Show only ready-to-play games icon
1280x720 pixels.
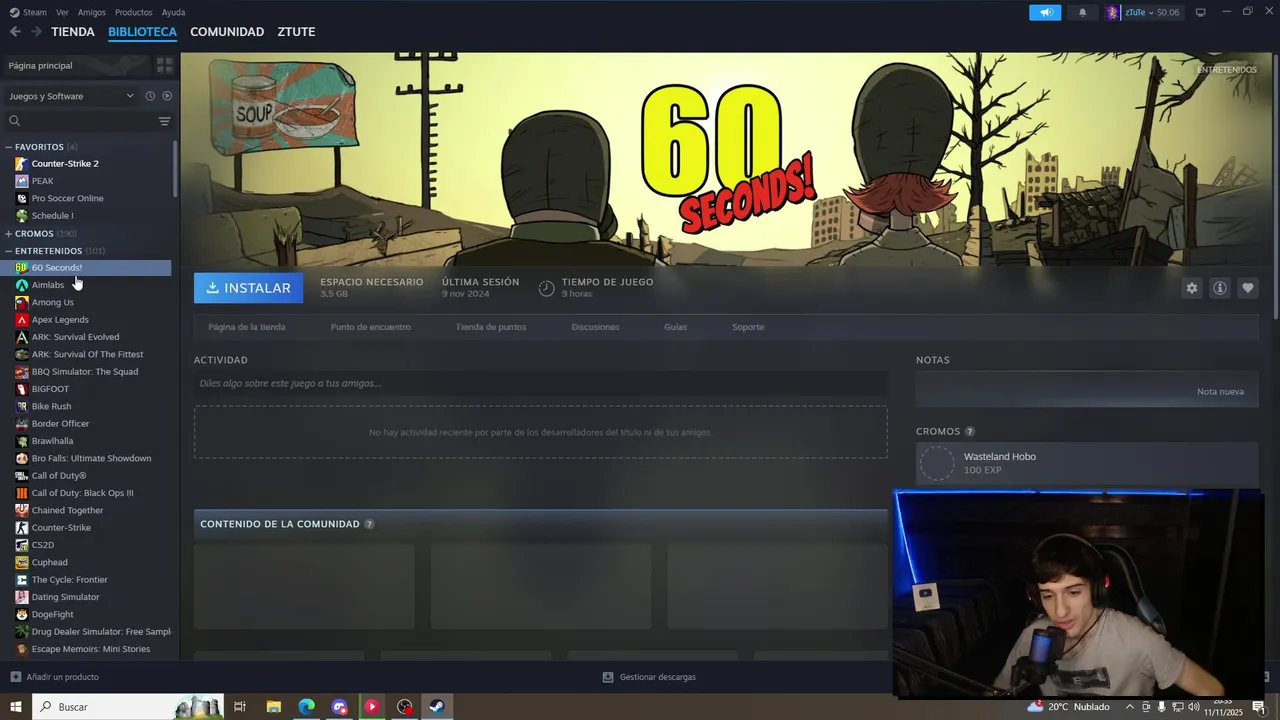click(167, 96)
